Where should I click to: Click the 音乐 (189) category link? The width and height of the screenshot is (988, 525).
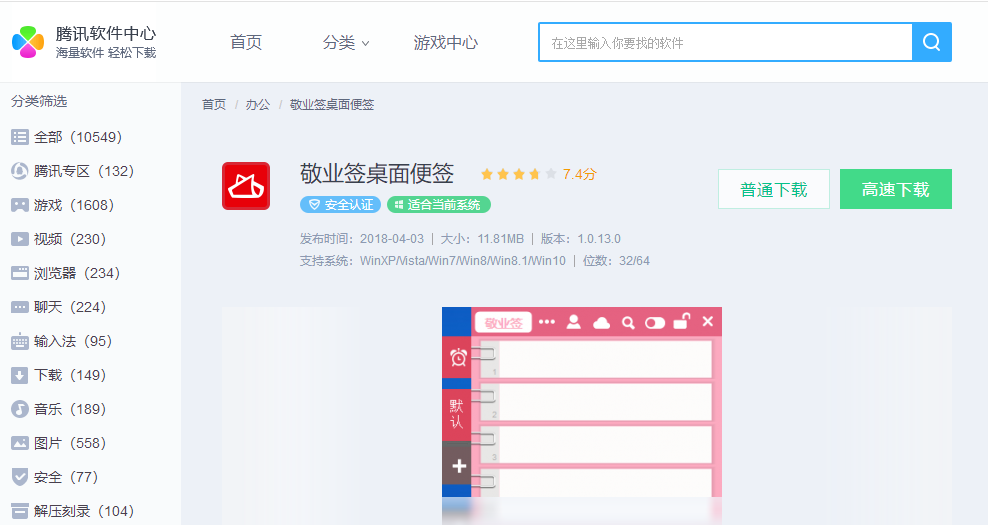[x=70, y=409]
